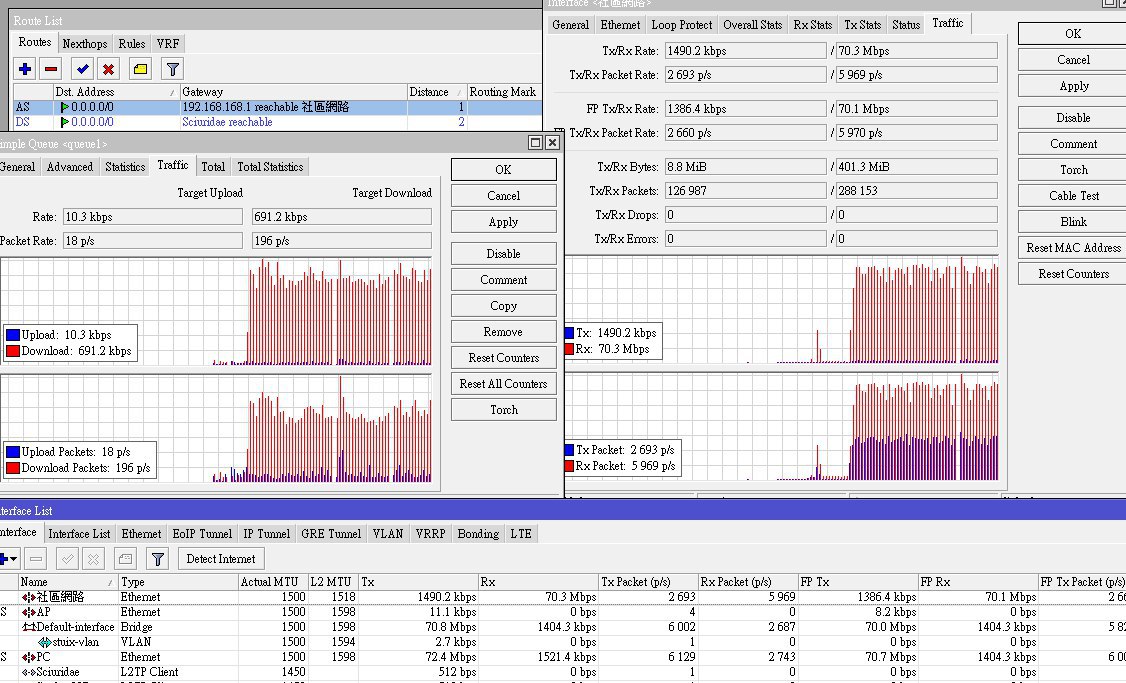The height and width of the screenshot is (683, 1126).
Task: Click the Tx/Rx Rate 1490.2 kbps field
Action: pyautogui.click(x=745, y=51)
